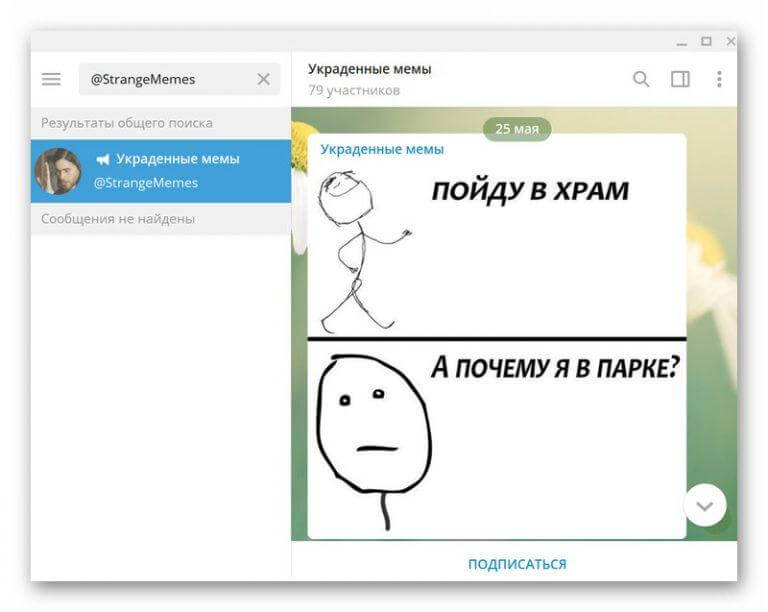Close the Telegram window
768x612 pixels.
coord(730,41)
